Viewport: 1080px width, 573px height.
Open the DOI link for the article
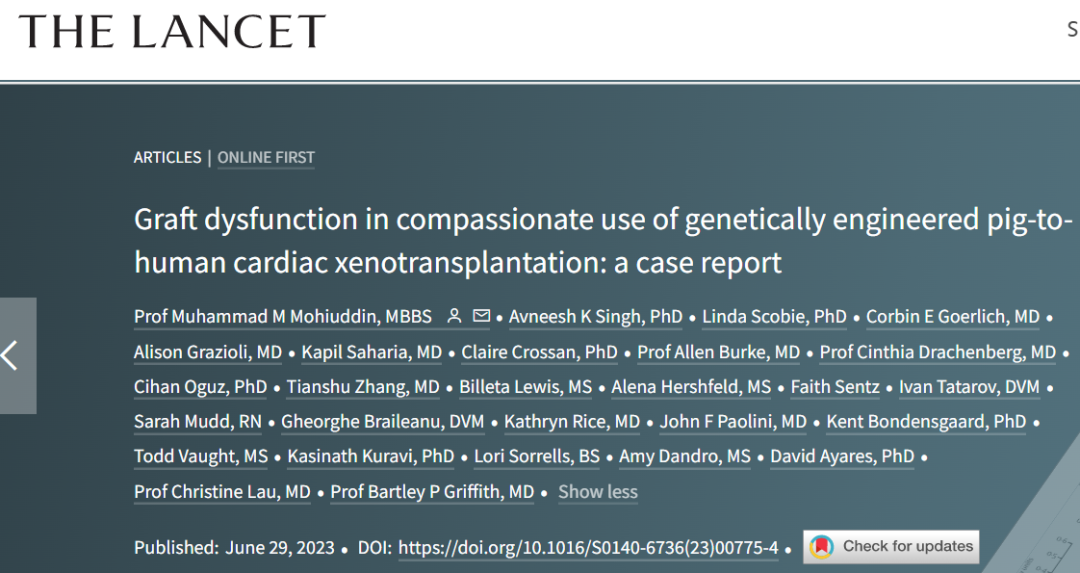click(x=588, y=548)
